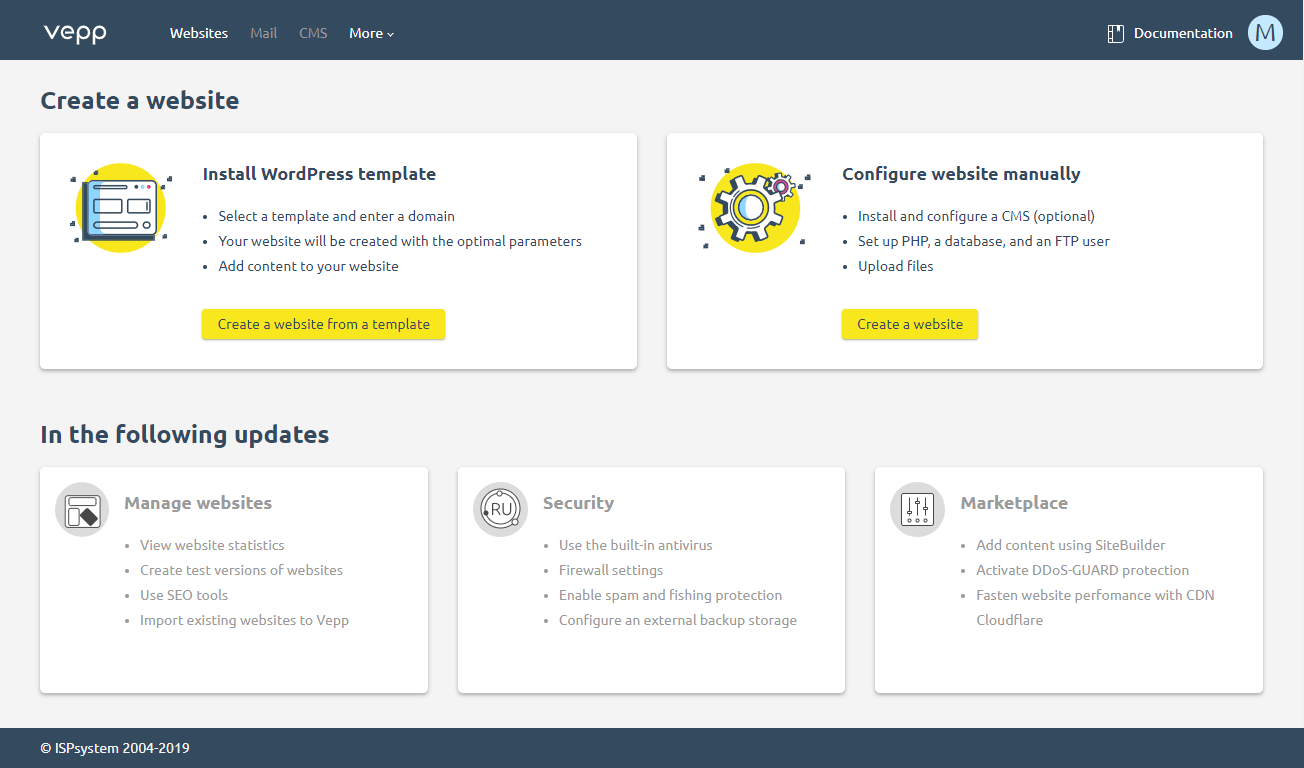
Task: Click the gear configure manually illustration
Action: point(755,208)
